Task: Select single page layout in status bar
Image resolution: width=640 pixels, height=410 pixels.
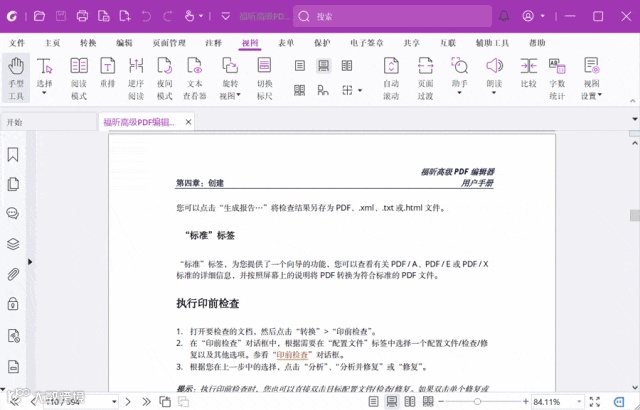Action: [x=373, y=401]
